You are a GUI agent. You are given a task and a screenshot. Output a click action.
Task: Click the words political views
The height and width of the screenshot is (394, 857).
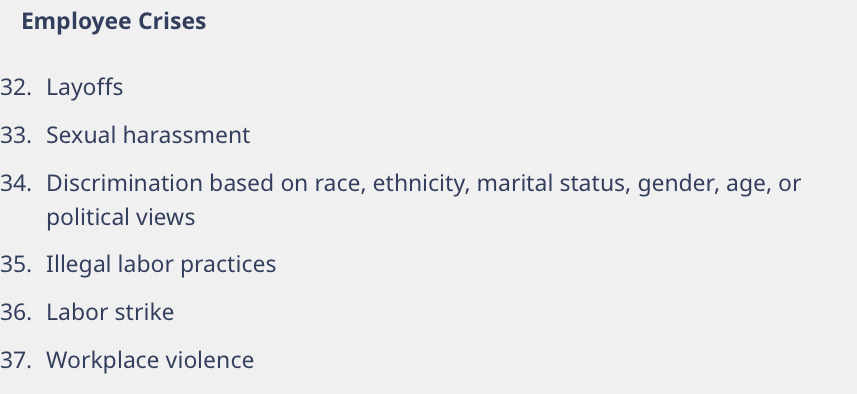121,217
